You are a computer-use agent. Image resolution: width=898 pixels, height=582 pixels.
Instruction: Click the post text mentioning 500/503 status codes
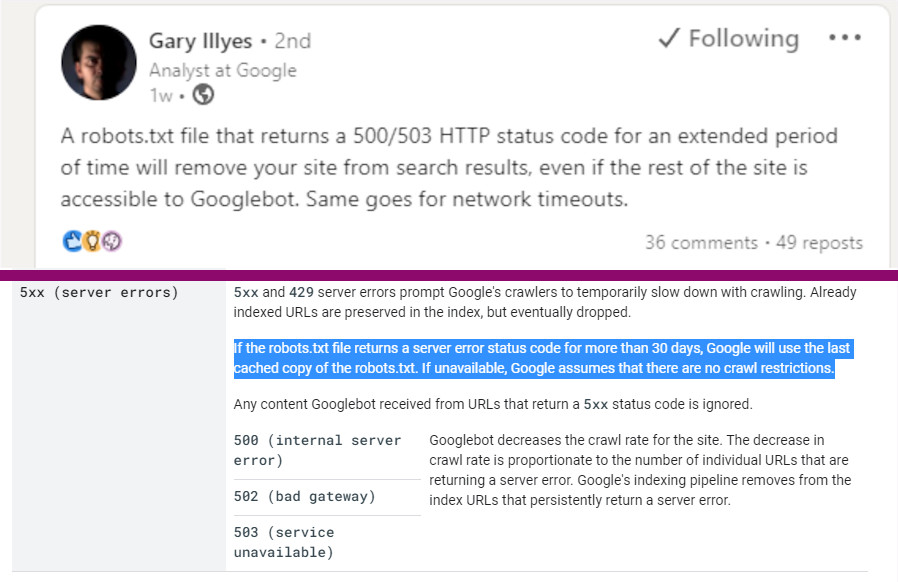[448, 167]
